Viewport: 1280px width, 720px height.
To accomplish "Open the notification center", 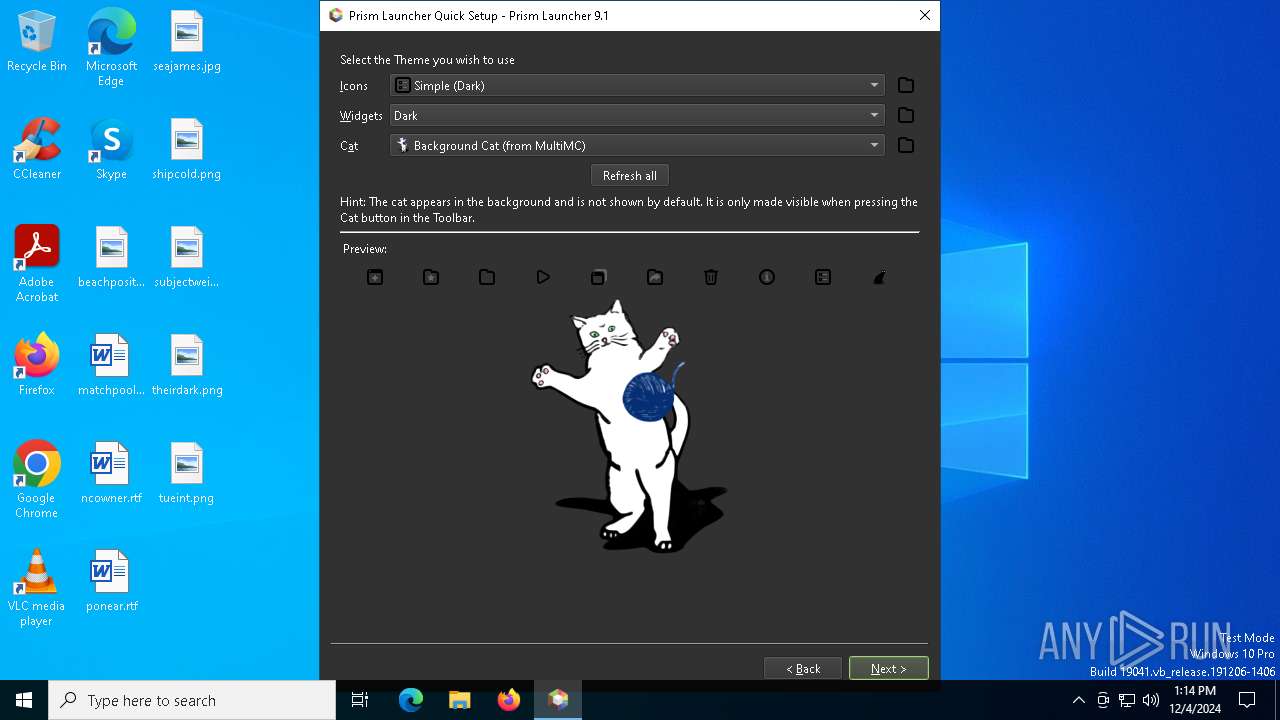I will (x=1248, y=700).
